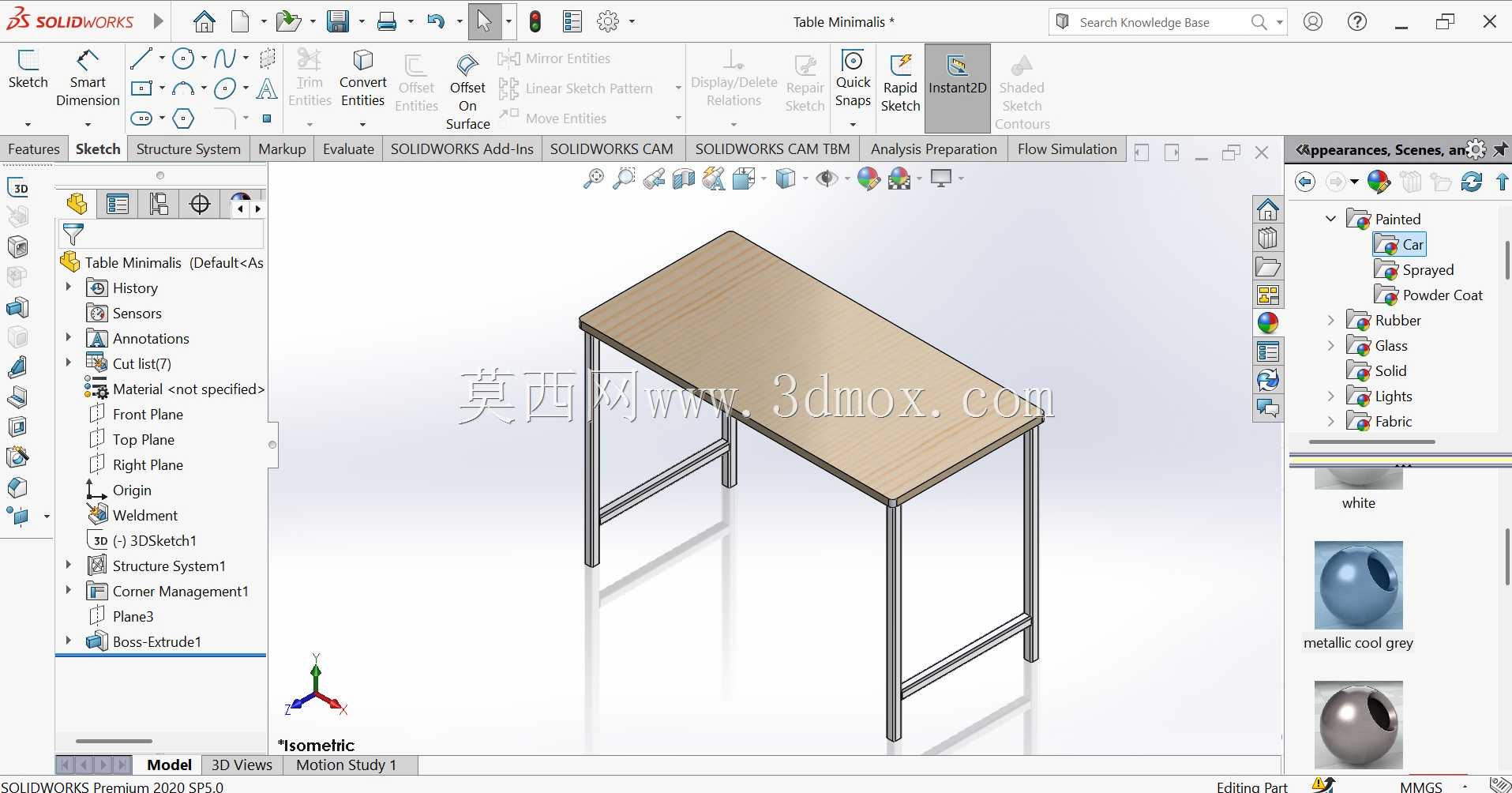Select the Powder Coat folder
The height and width of the screenshot is (793, 1512).
pyautogui.click(x=1428, y=295)
